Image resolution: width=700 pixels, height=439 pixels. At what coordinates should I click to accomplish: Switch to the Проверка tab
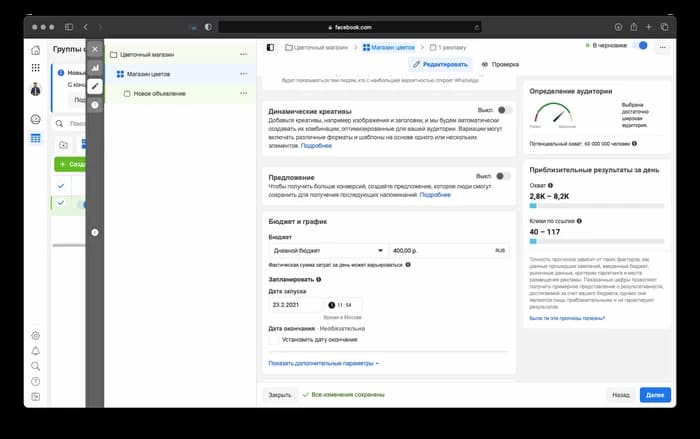500,64
